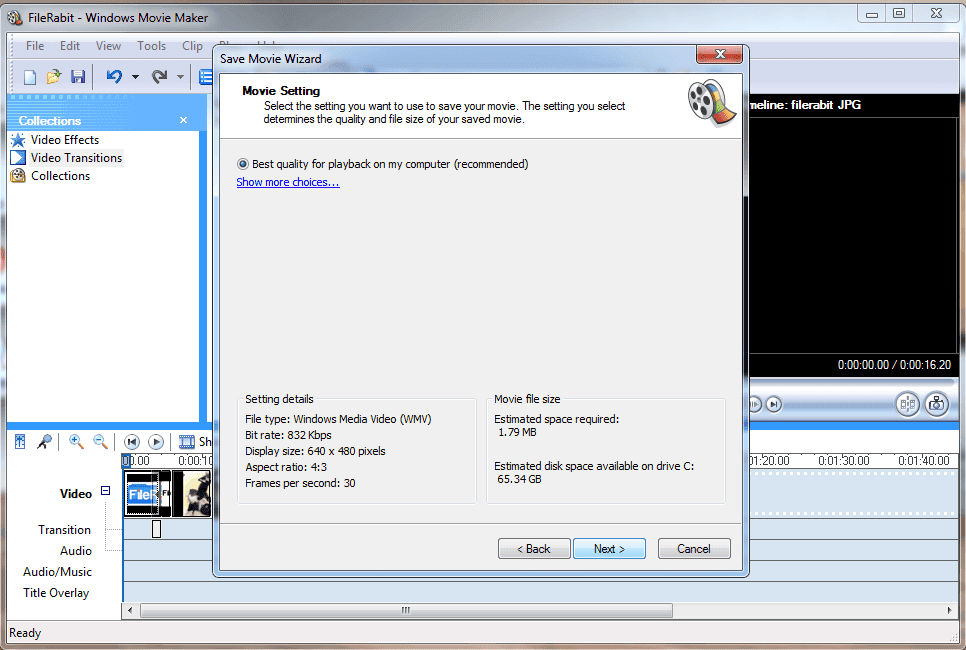
Task: Click the 'Ready' status bar text
Action: [25, 633]
